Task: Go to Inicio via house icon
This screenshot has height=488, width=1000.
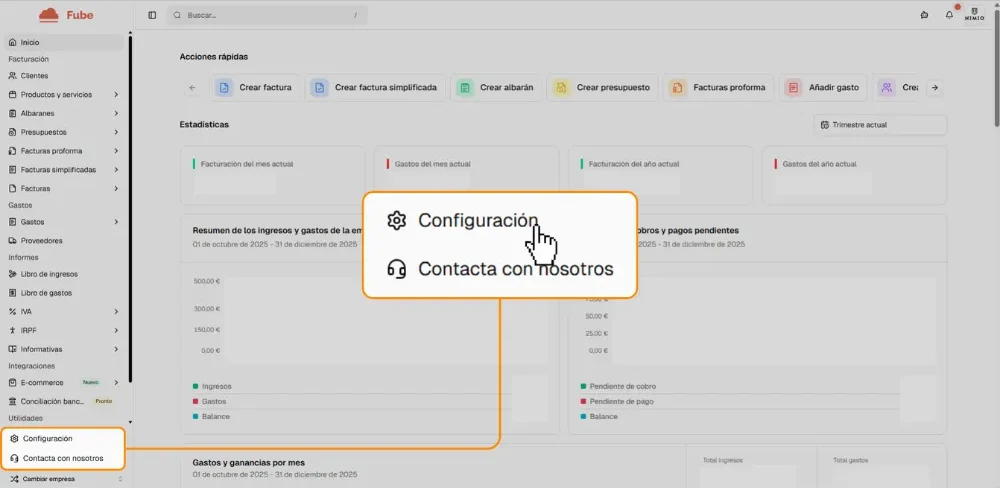Action: 13,42
